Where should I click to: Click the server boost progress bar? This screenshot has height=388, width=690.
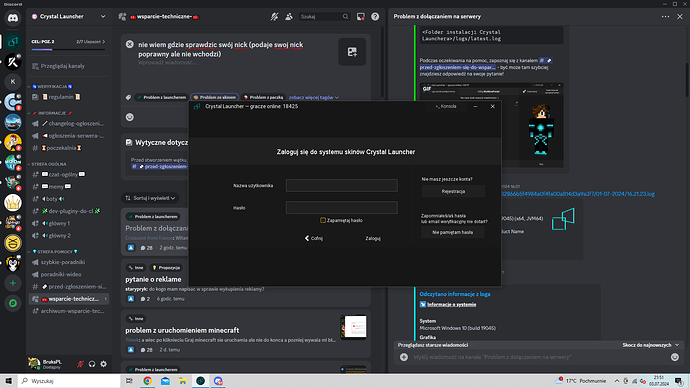68,49
